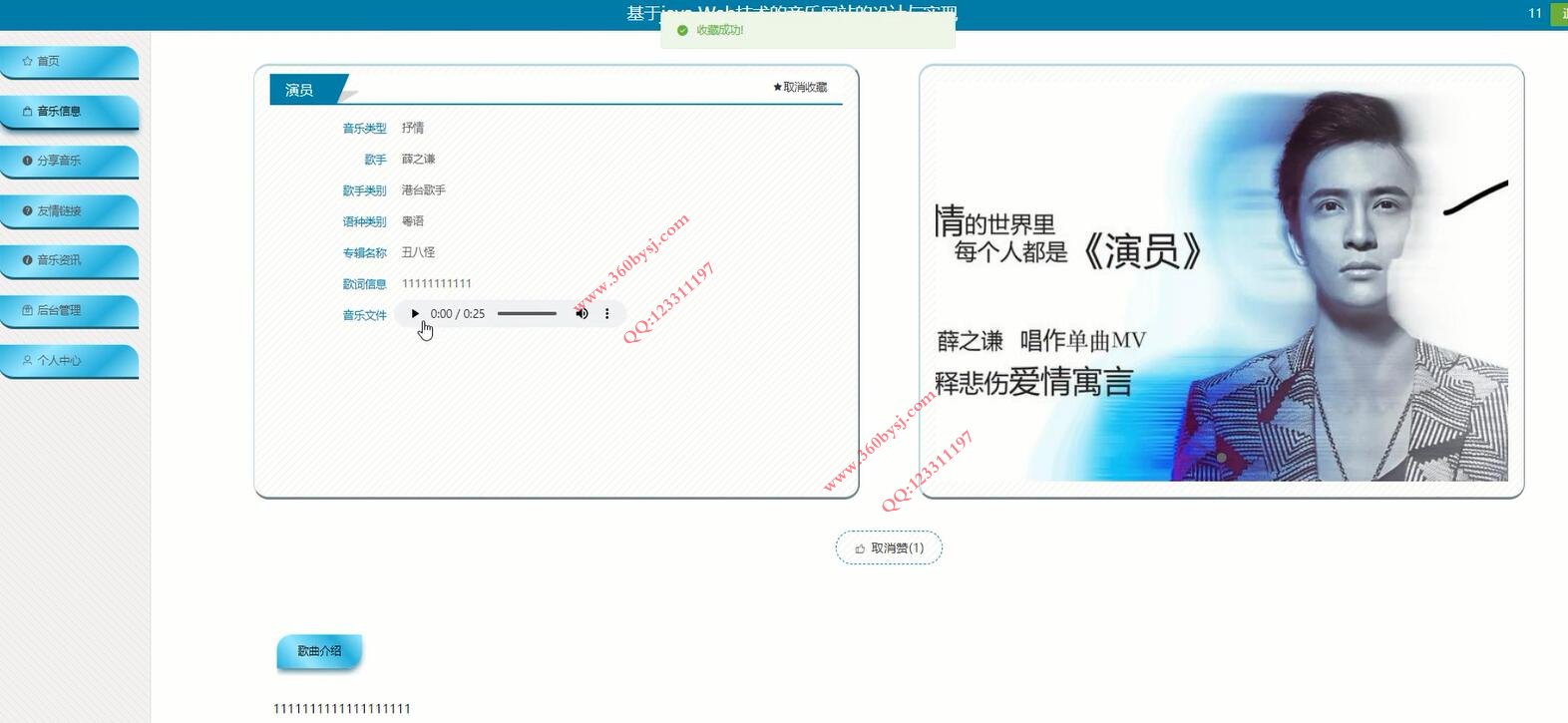Open the 音乐信息 sidebar menu item
This screenshot has height=723, width=1568.
69,112
